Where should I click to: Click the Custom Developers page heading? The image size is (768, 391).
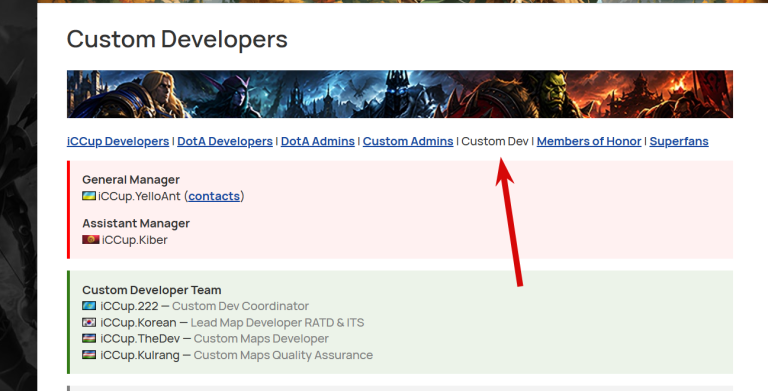(x=177, y=39)
